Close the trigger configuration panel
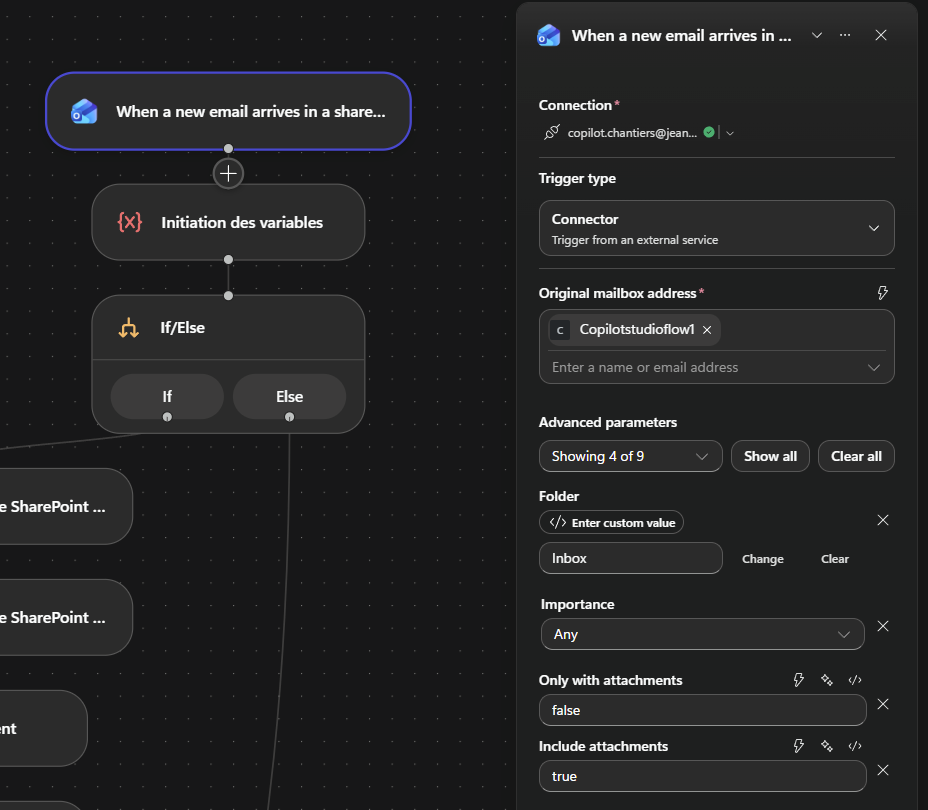The width and height of the screenshot is (928, 810). pos(881,36)
